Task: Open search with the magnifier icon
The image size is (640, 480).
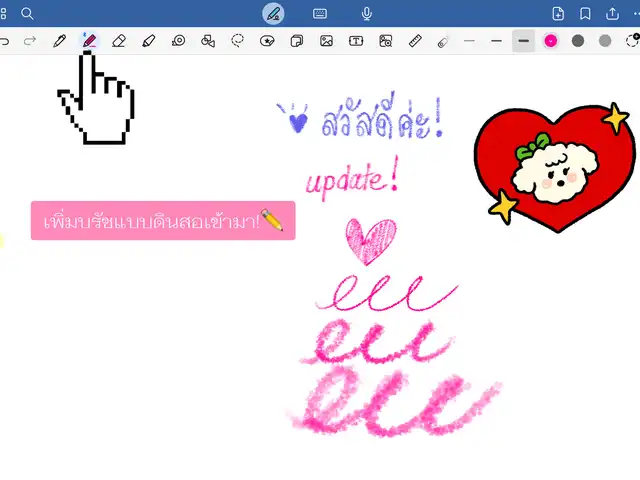Action: (x=27, y=13)
